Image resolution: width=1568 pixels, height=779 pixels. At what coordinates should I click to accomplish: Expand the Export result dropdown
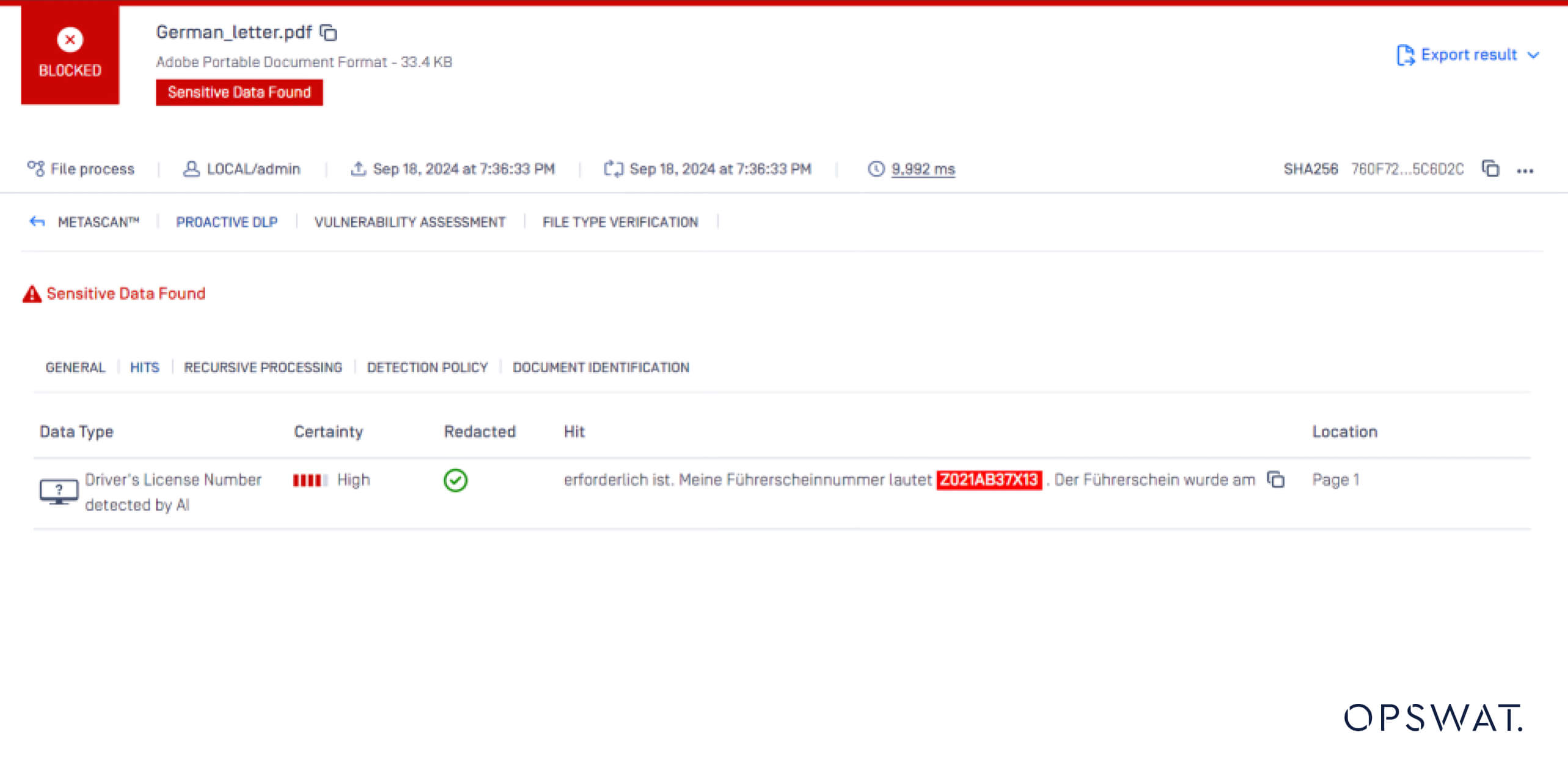coord(1468,55)
